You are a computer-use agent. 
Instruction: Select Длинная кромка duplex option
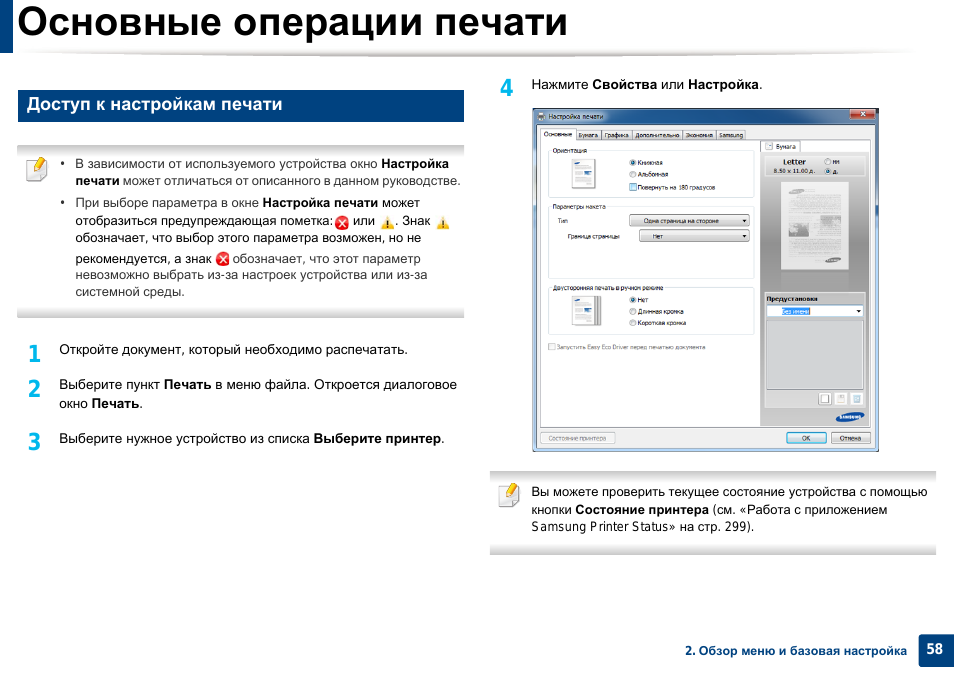pyautogui.click(x=633, y=311)
